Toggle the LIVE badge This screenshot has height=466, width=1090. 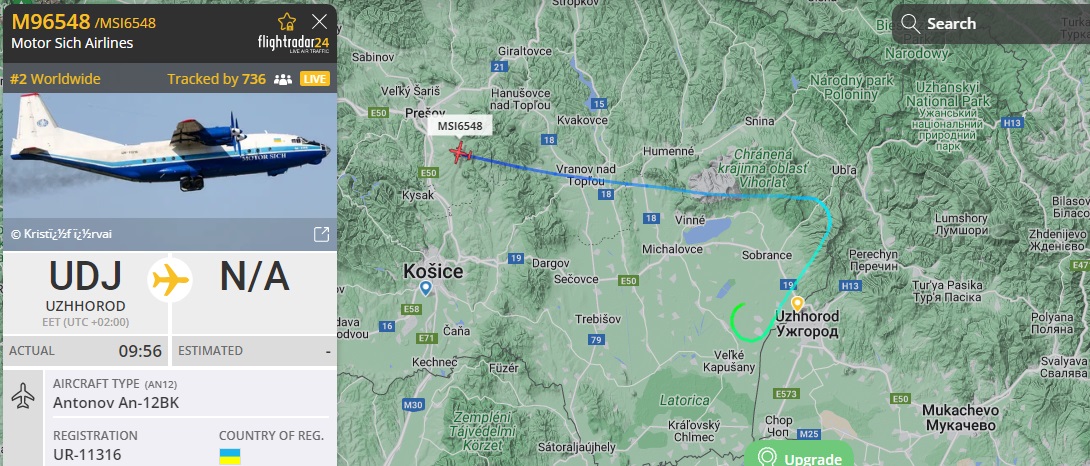[x=315, y=79]
